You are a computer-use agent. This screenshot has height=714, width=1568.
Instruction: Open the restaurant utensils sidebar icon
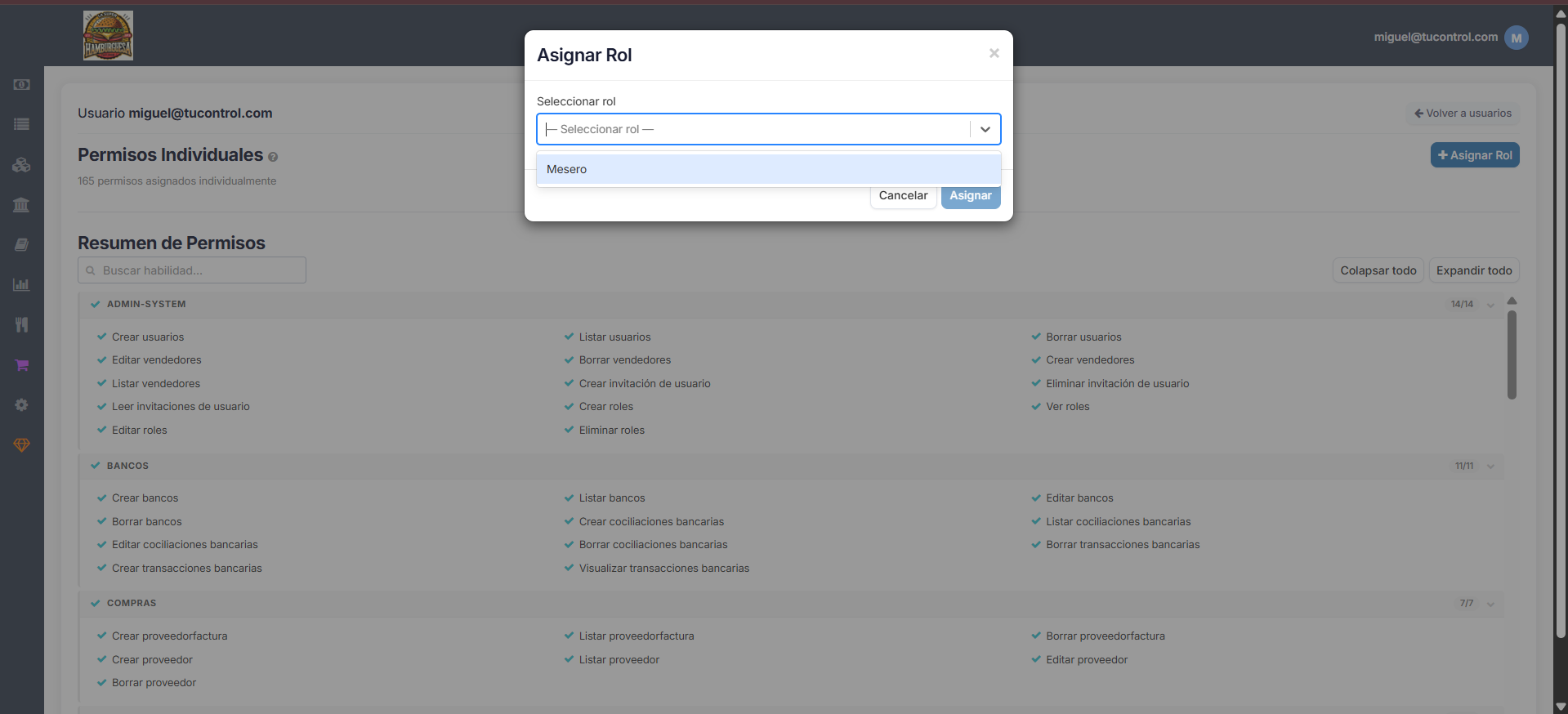21,324
